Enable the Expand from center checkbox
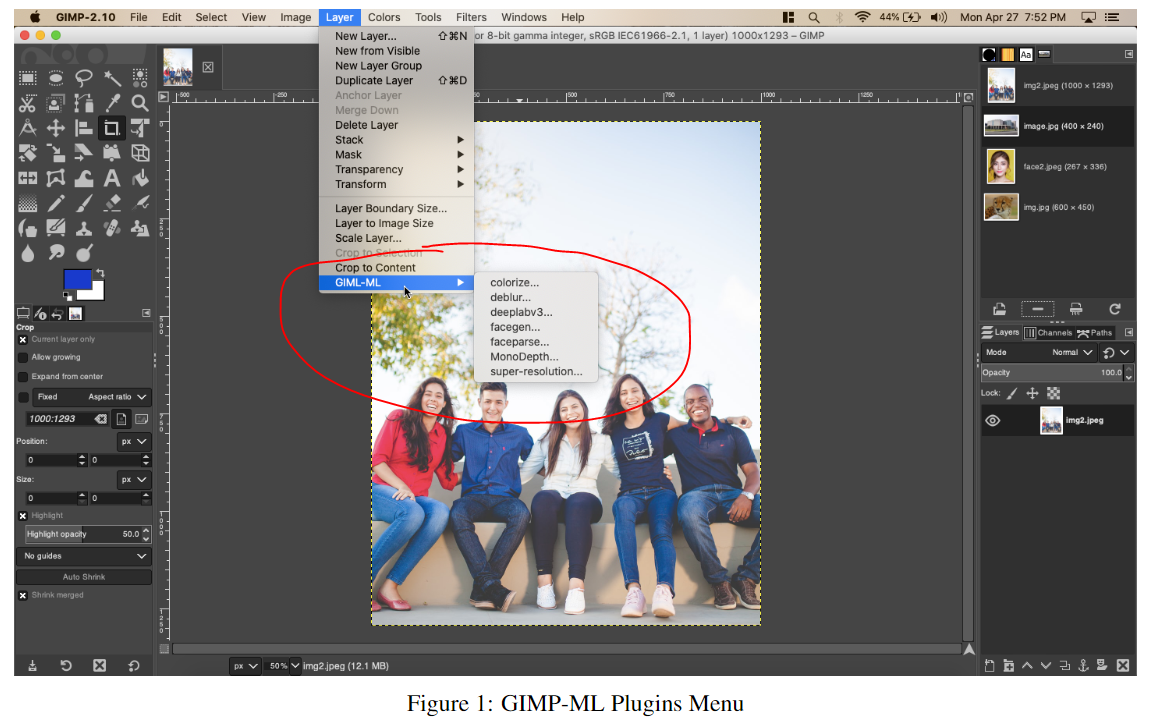 [x=24, y=375]
